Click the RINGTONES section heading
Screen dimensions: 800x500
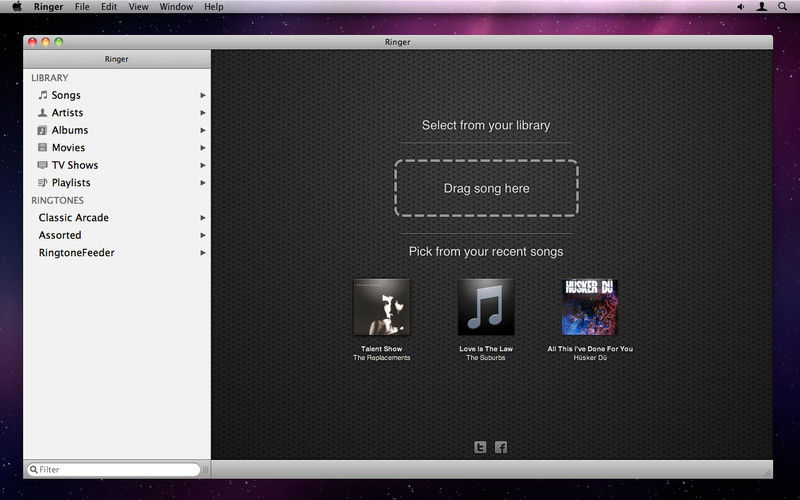(x=57, y=201)
